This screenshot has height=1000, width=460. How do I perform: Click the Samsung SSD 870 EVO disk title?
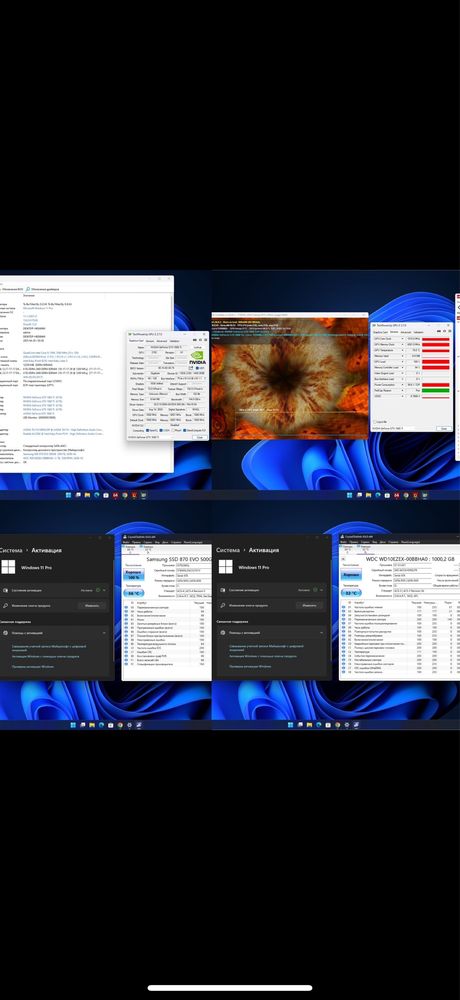pyautogui.click(x=179, y=559)
